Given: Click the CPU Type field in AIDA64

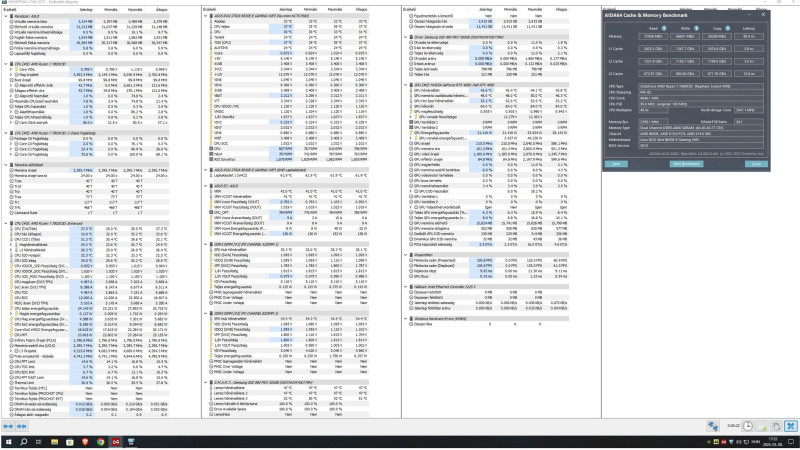Looking at the screenshot, I should pyautogui.click(x=701, y=87).
